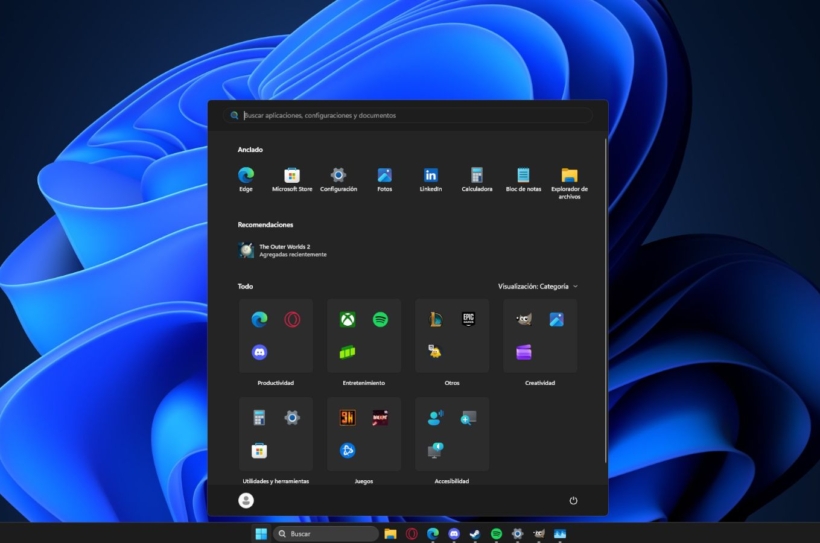
Task: Open Fotos inside the Creatividad group
Action: (556, 319)
